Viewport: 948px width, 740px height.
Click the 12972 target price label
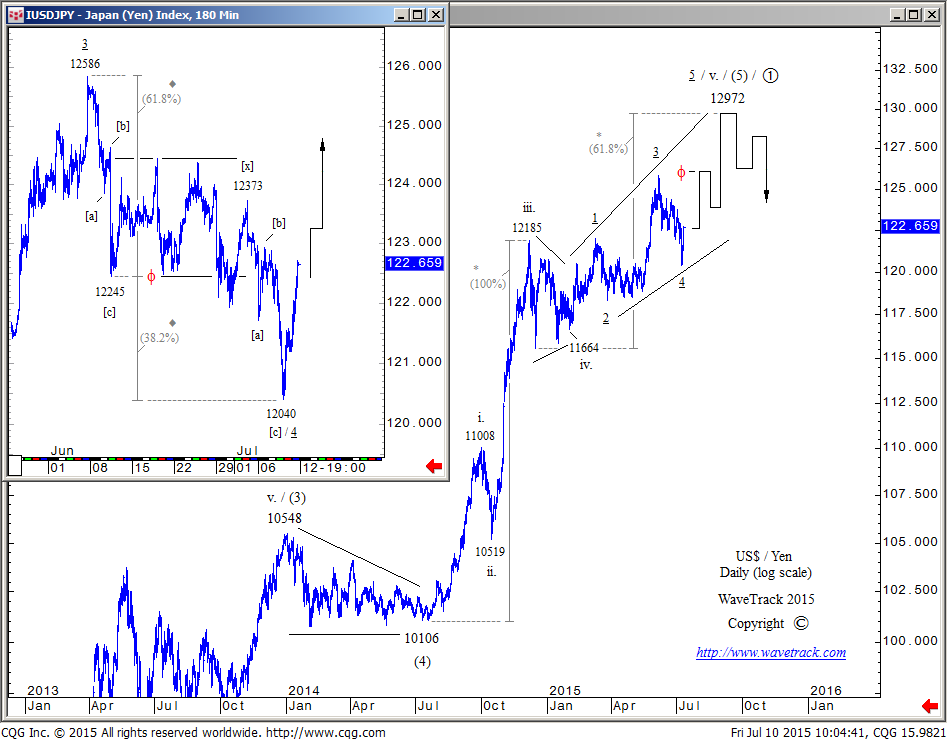(727, 98)
